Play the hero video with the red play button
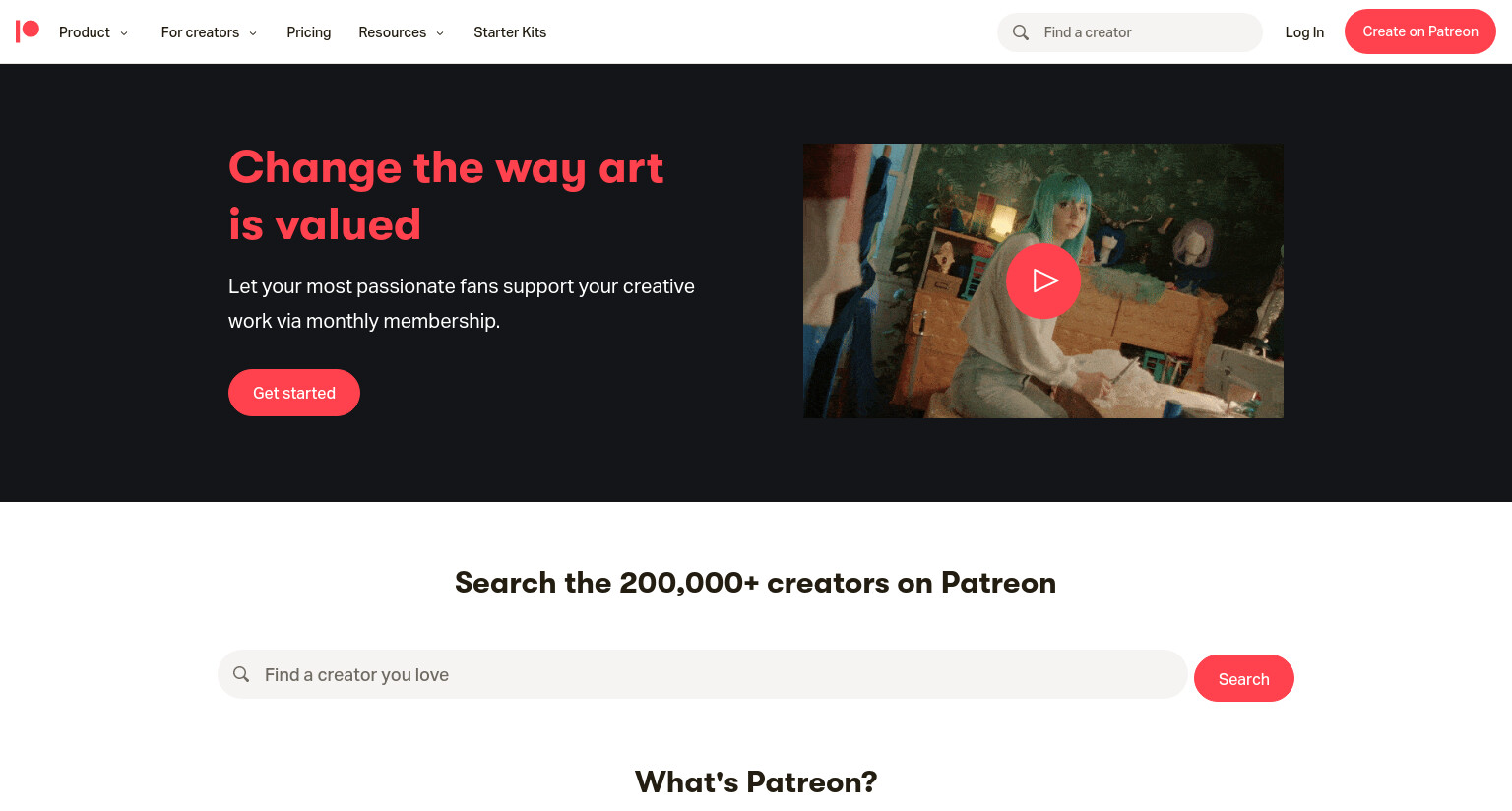 (x=1043, y=281)
